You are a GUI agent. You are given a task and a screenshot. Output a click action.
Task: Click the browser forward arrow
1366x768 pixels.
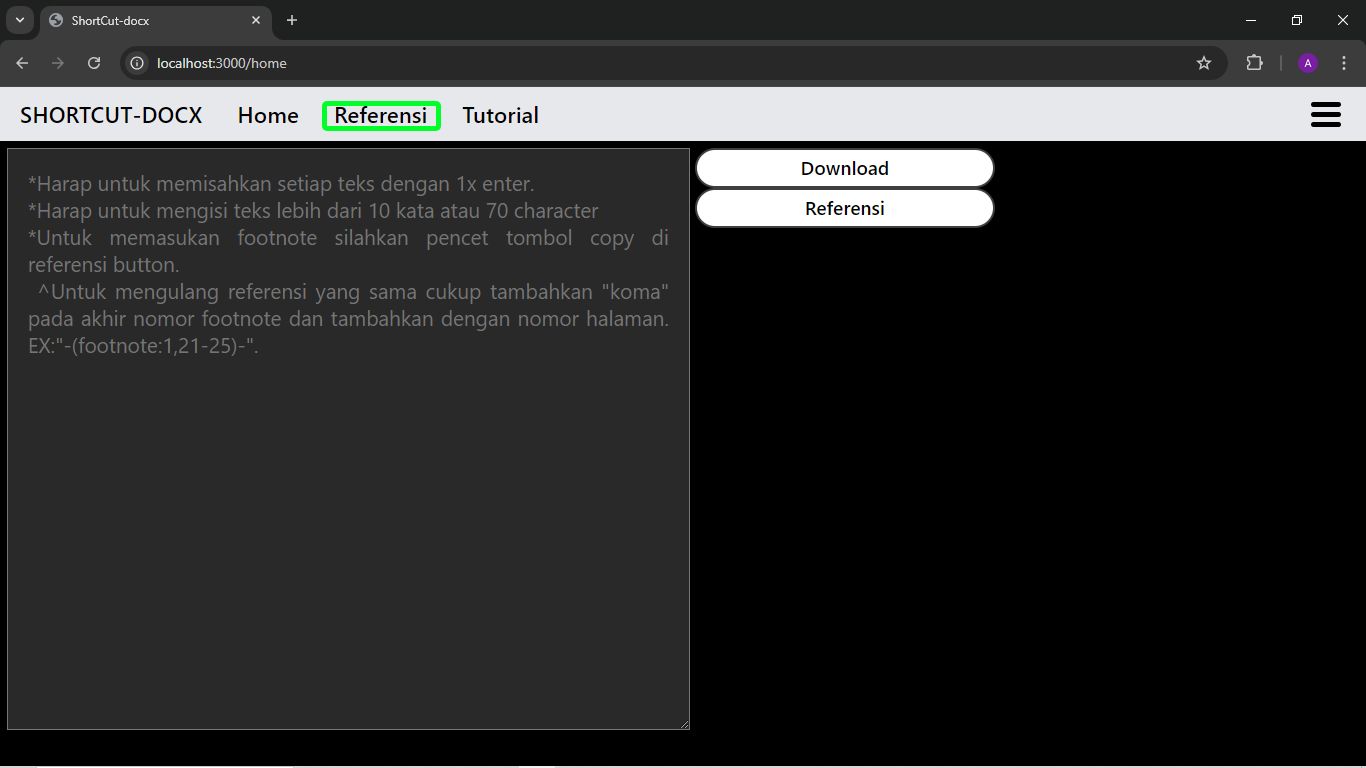(58, 63)
